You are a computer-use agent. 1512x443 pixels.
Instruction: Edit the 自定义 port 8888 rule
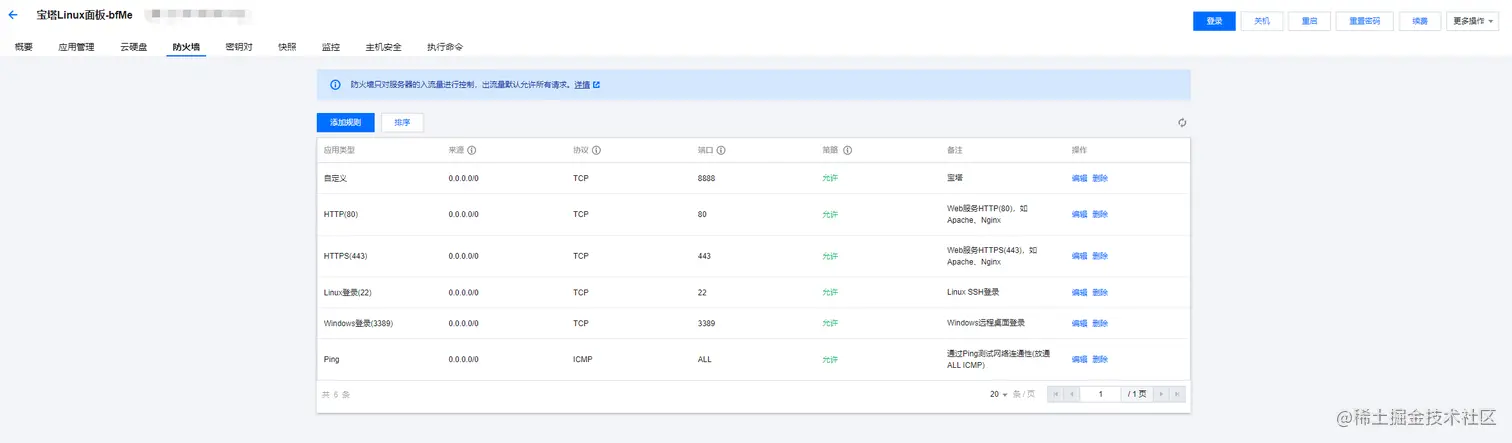coord(1079,178)
